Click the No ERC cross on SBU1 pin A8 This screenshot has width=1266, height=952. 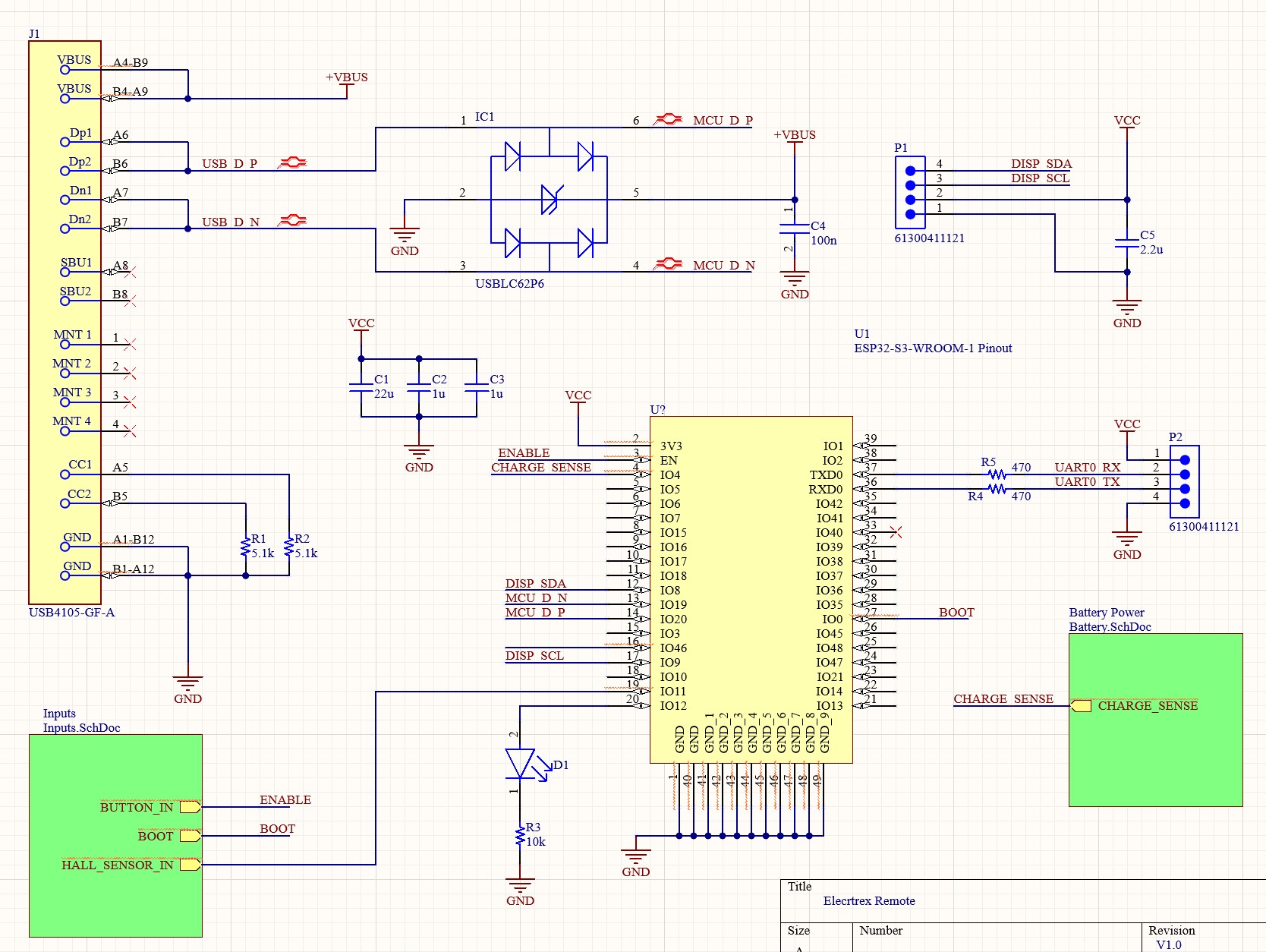click(x=130, y=272)
